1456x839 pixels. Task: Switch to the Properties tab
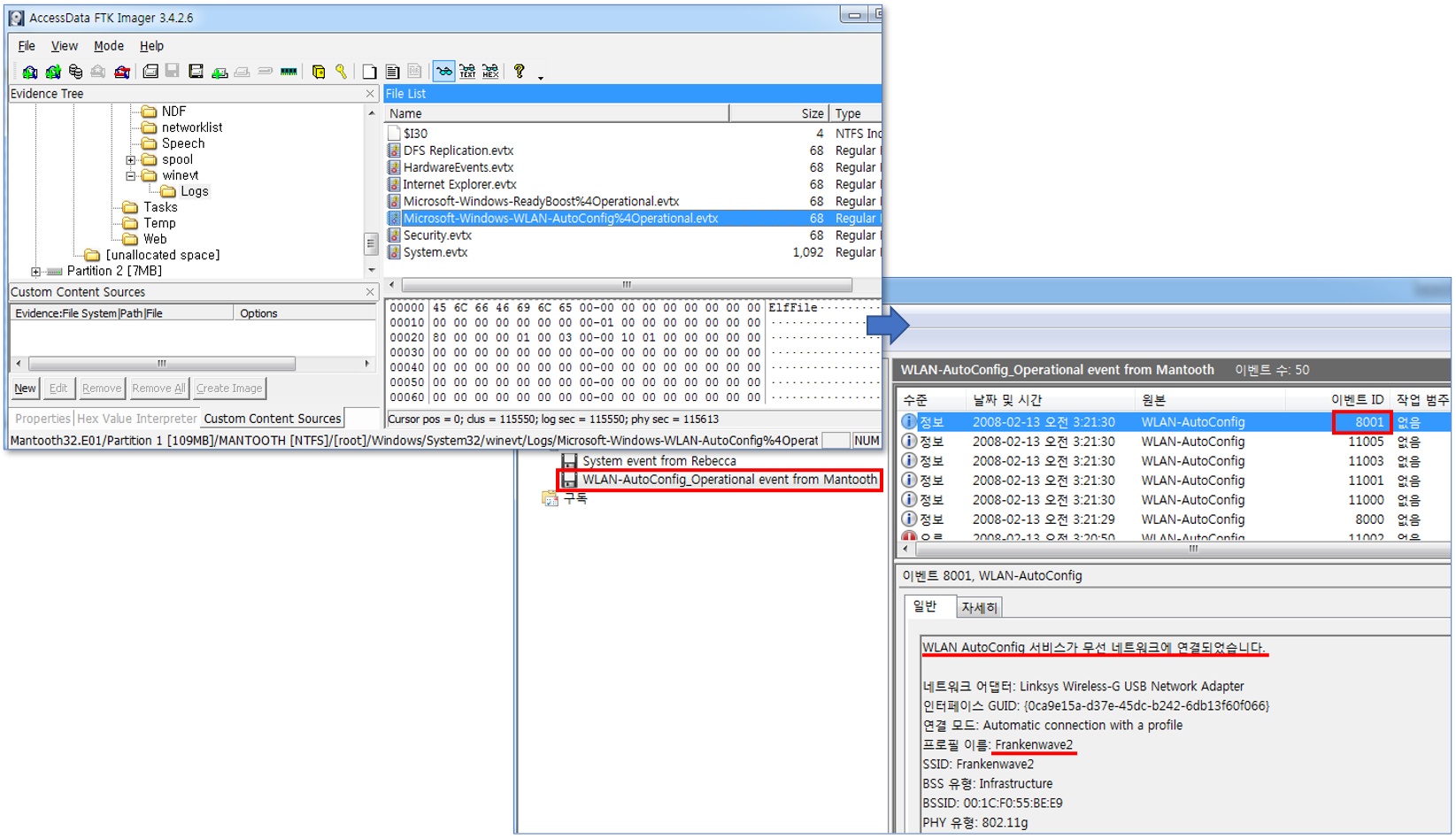pos(42,419)
